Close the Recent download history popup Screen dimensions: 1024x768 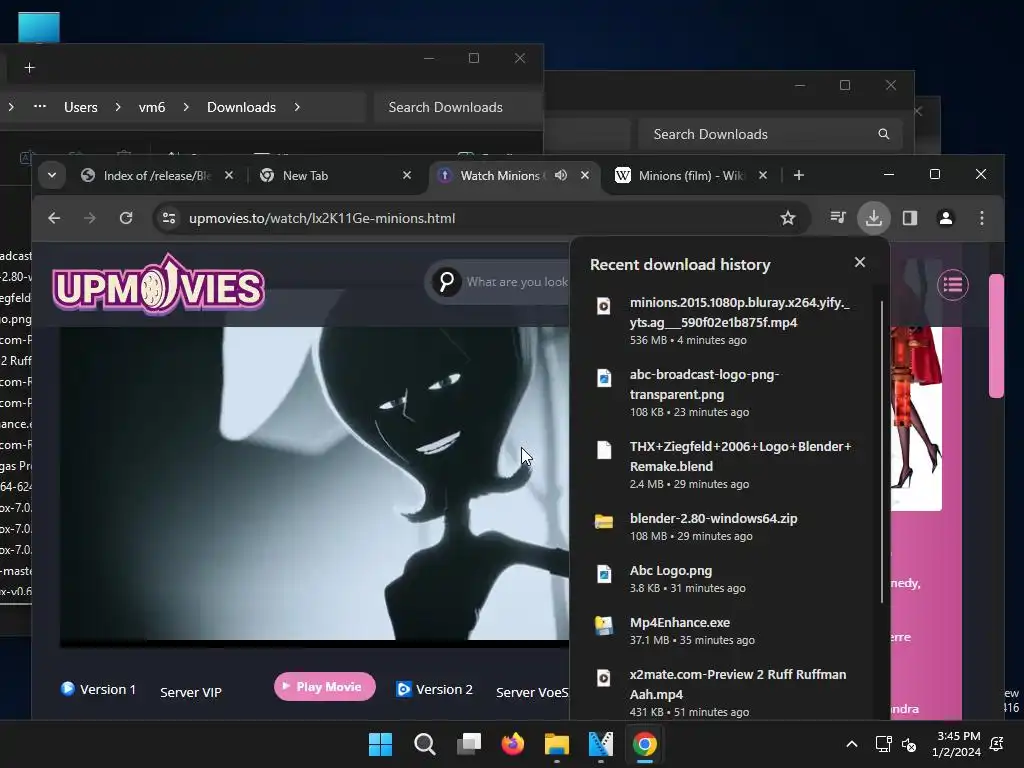[859, 262]
